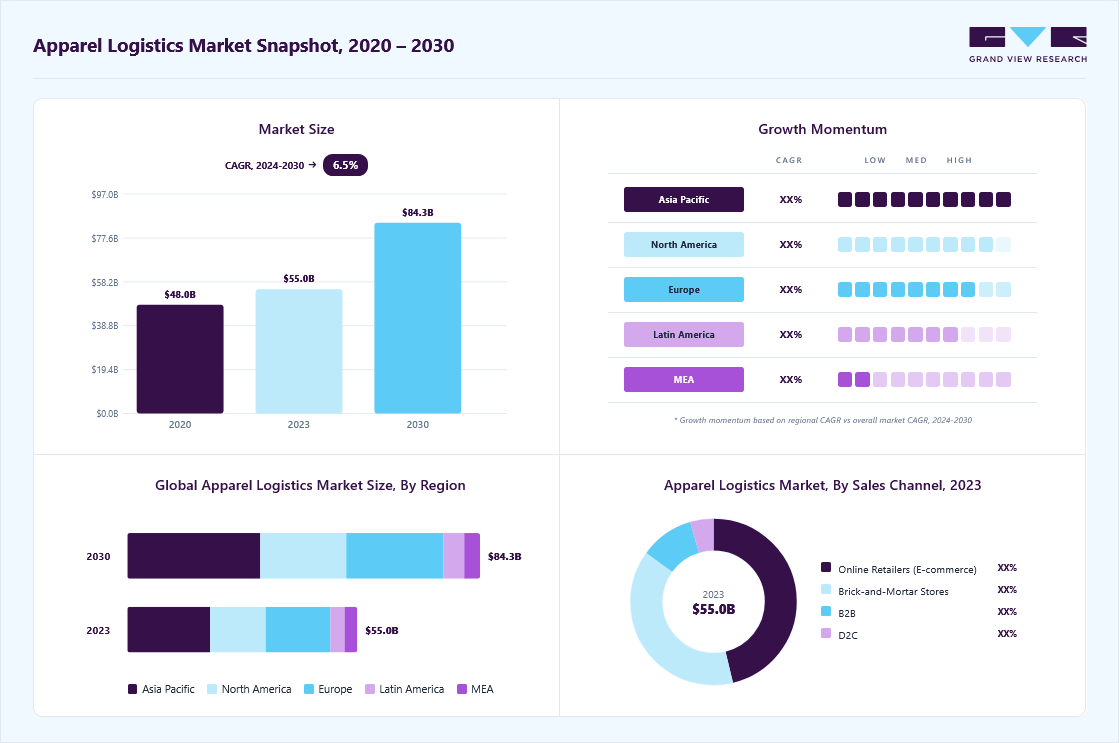This screenshot has height=743, width=1120.
Task: Click the Apparel Logistics Market Snapshot heading
Action: [x=244, y=46]
